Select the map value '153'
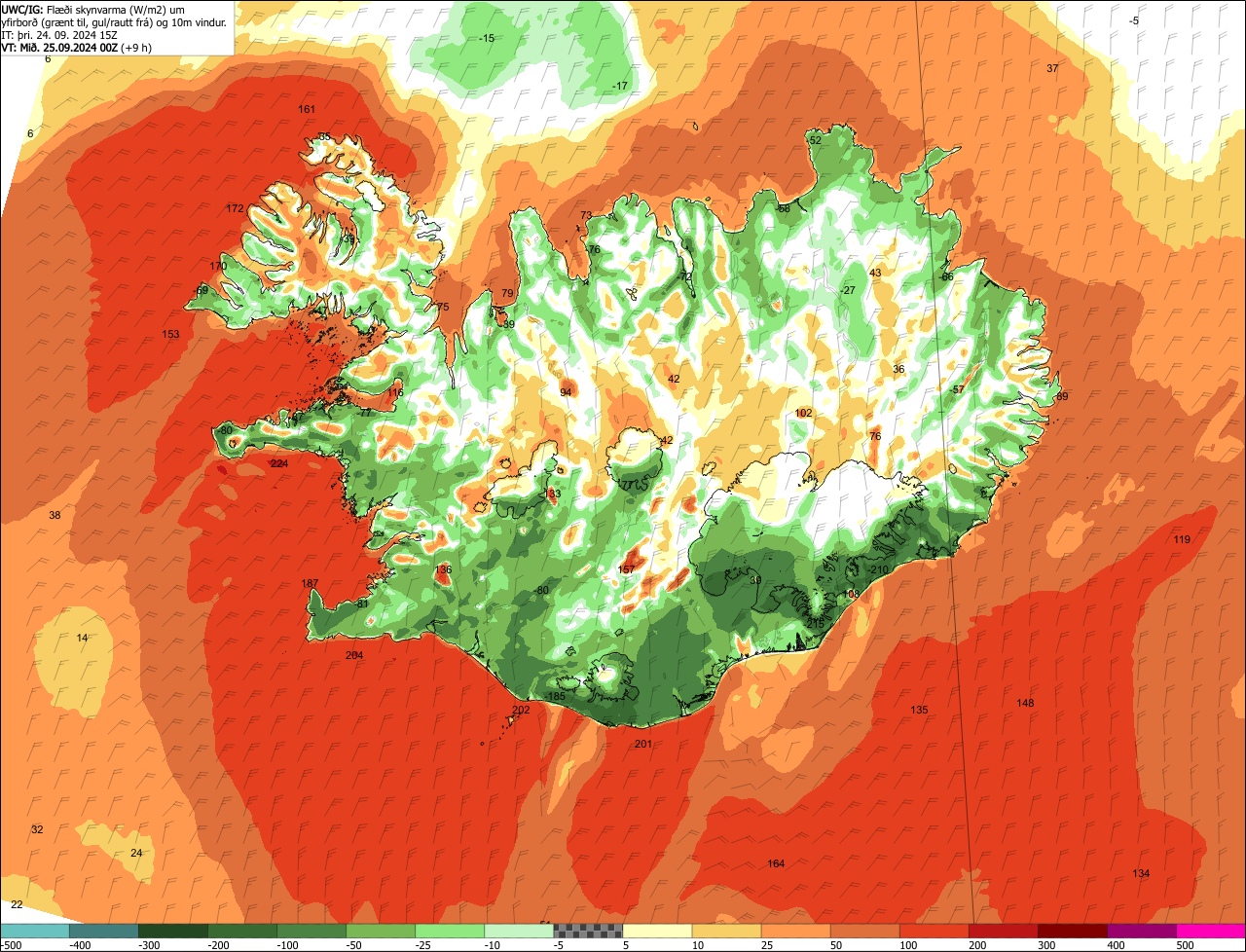The image size is (1246, 952). click(x=170, y=334)
